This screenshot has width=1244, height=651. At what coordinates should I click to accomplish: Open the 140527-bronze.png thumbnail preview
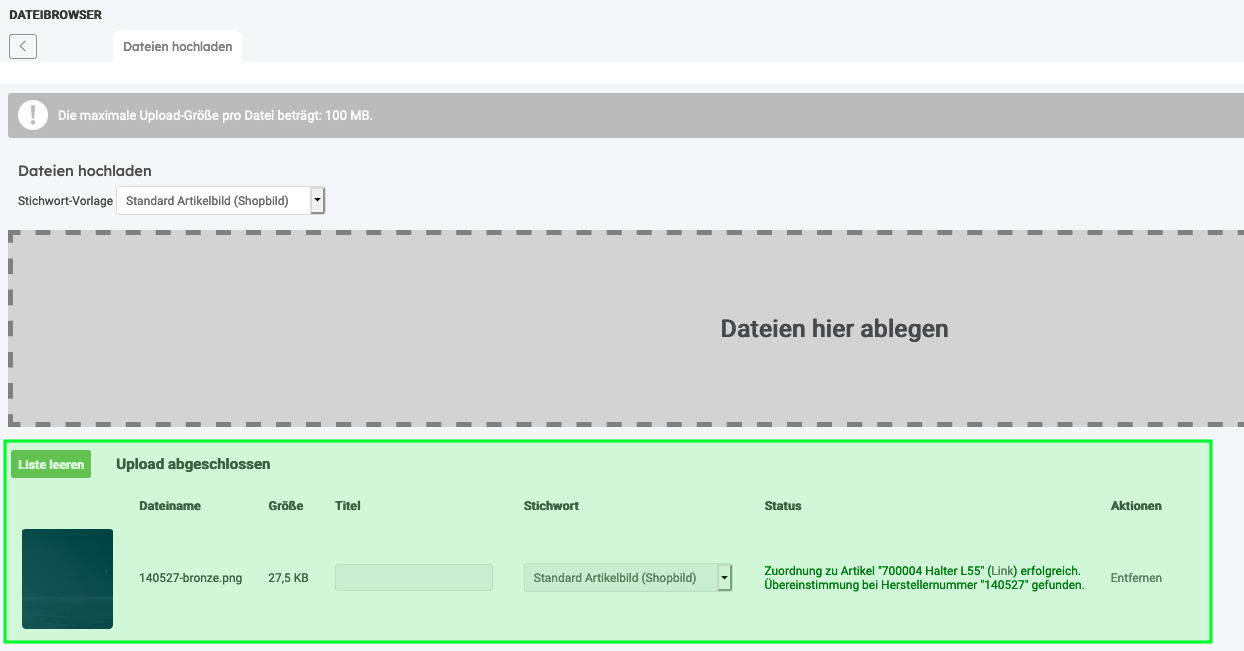[x=67, y=578]
